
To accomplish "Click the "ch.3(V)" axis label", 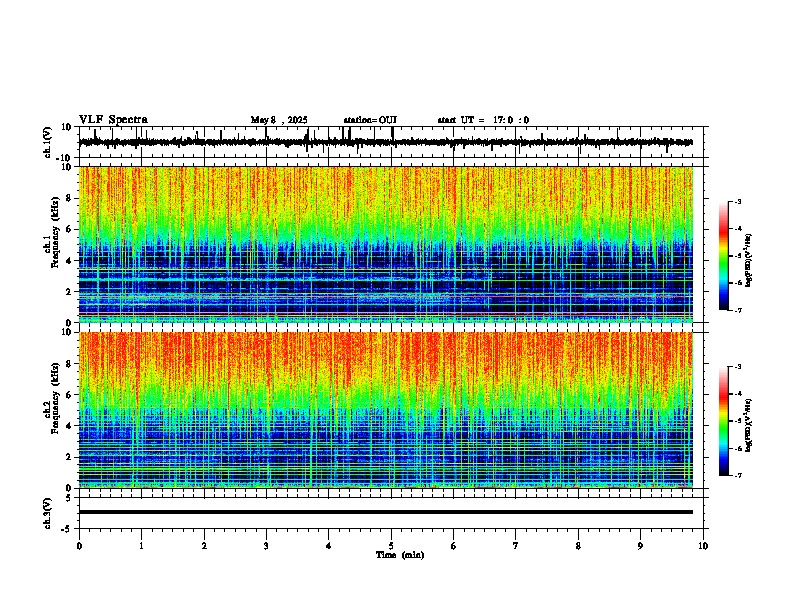I will coord(48,513).
